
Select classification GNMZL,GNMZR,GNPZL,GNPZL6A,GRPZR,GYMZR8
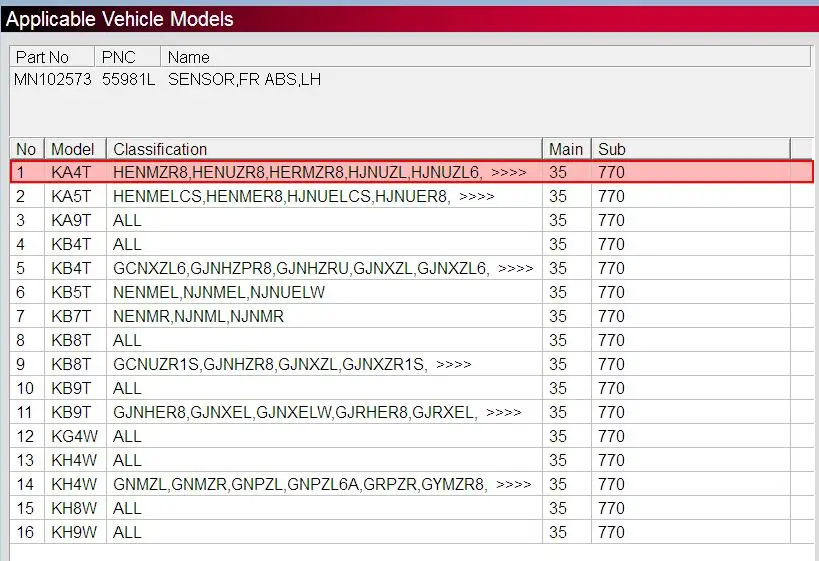pyautogui.click(x=300, y=485)
